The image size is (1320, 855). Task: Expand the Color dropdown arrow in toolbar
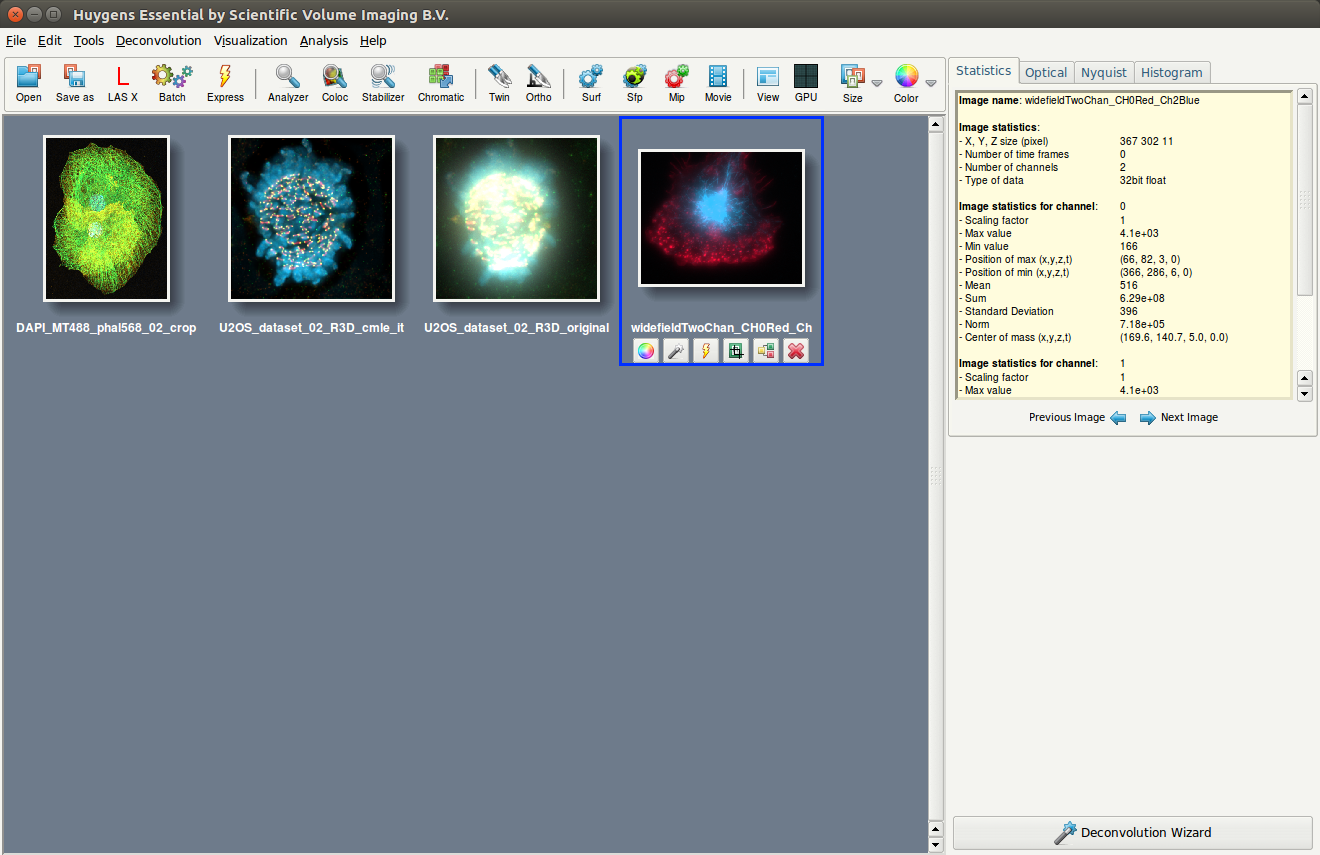tap(931, 84)
